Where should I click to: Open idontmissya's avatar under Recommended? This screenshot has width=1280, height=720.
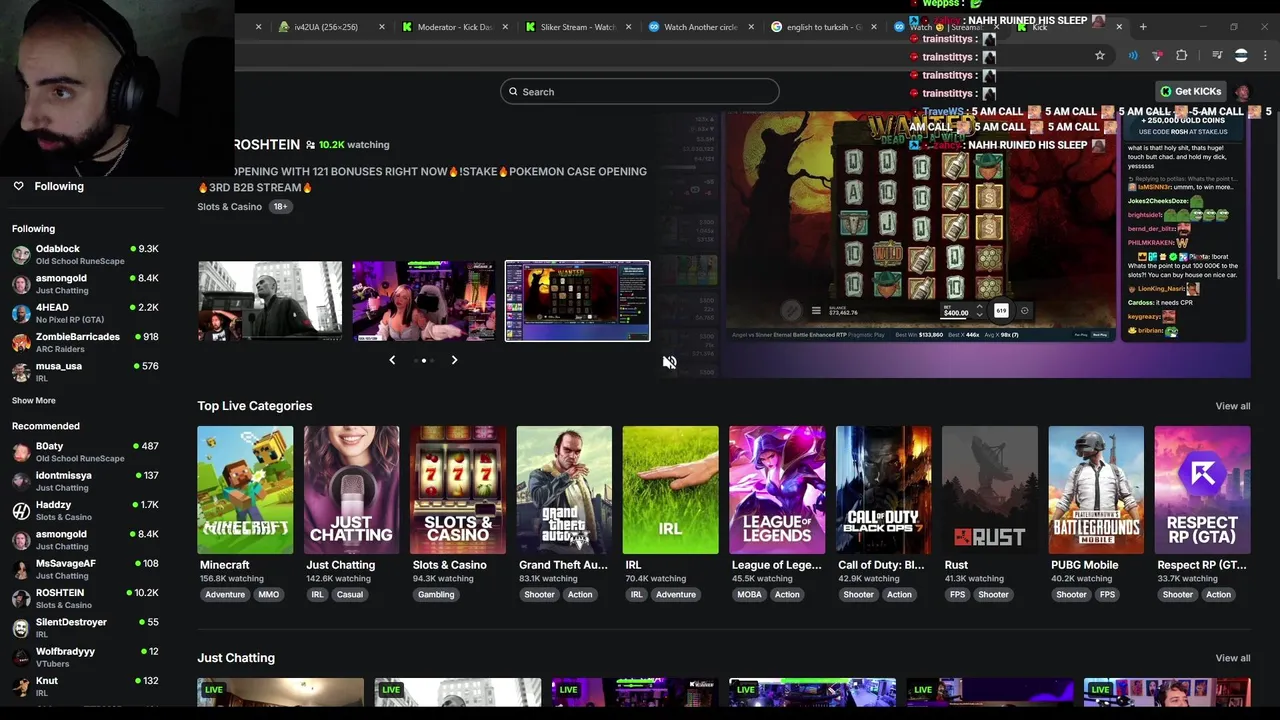(21, 481)
